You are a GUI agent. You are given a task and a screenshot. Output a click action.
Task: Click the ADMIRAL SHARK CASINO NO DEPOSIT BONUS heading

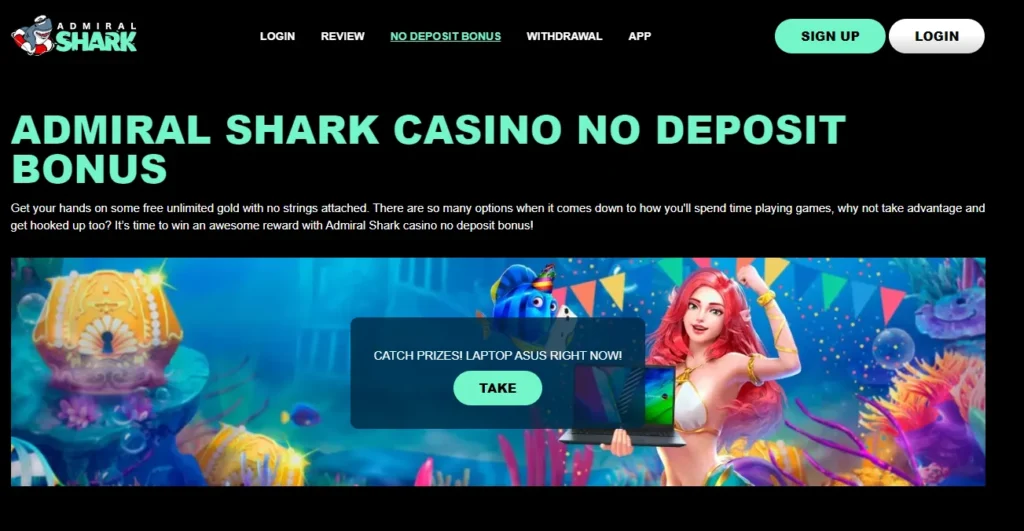tap(428, 149)
